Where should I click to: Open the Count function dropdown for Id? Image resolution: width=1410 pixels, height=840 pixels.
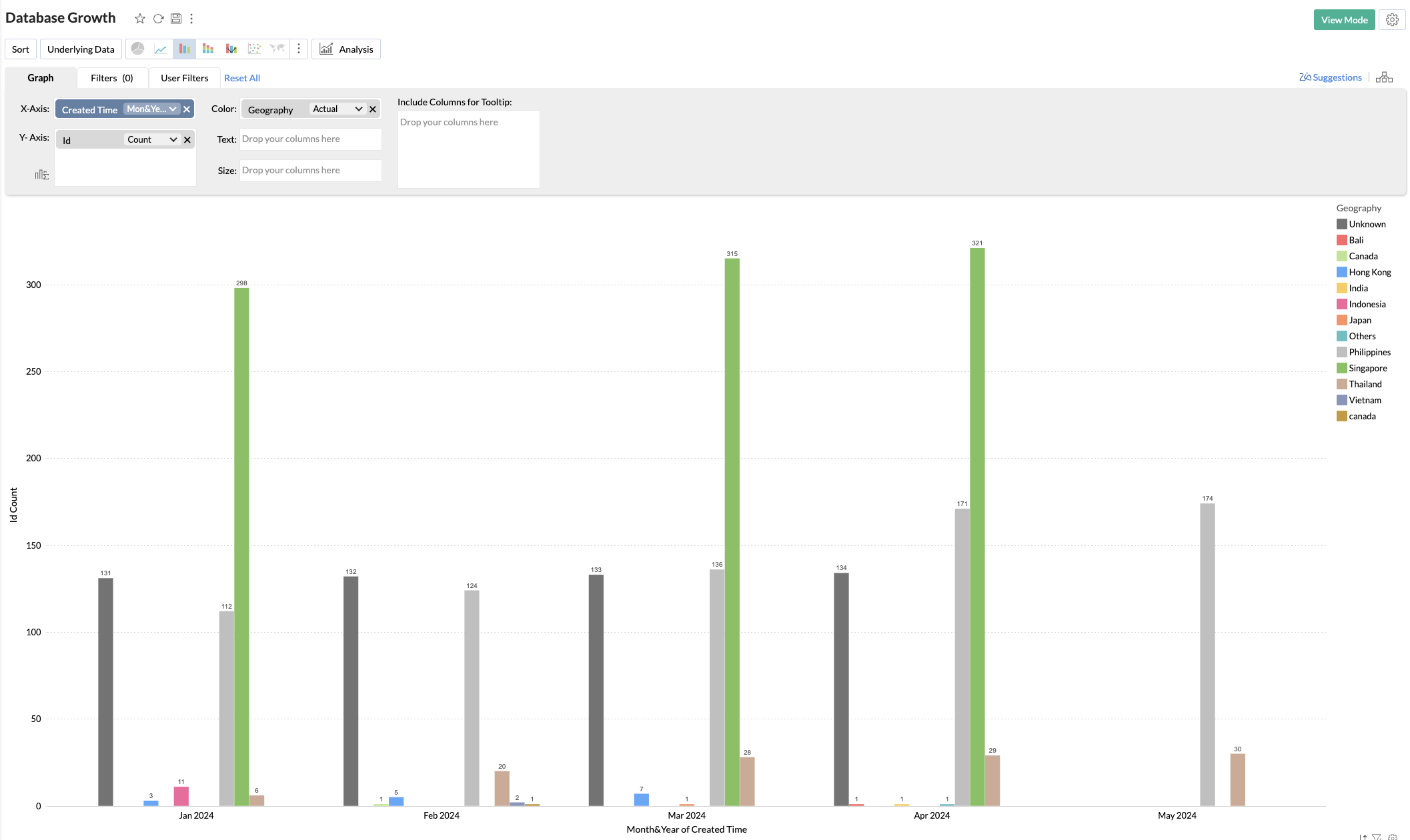[173, 139]
